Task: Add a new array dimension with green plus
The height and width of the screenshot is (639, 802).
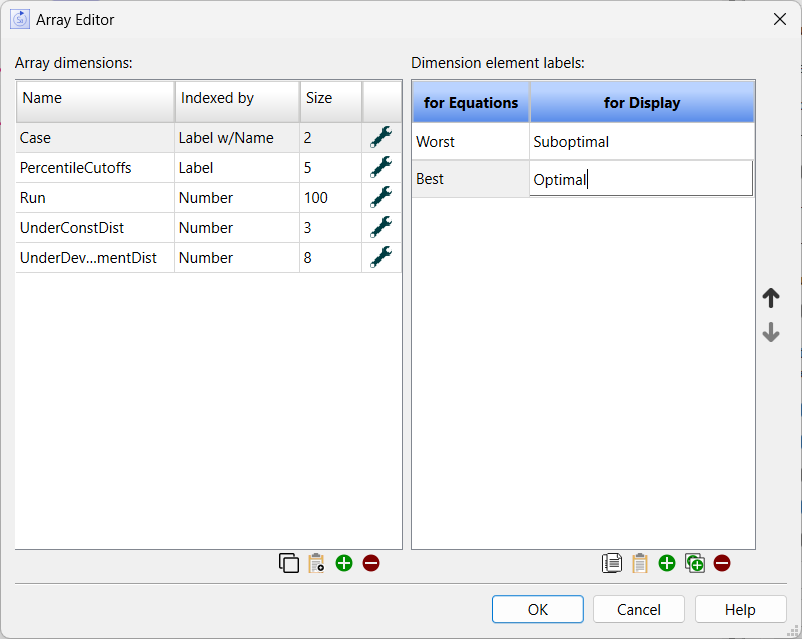Action: click(x=344, y=563)
